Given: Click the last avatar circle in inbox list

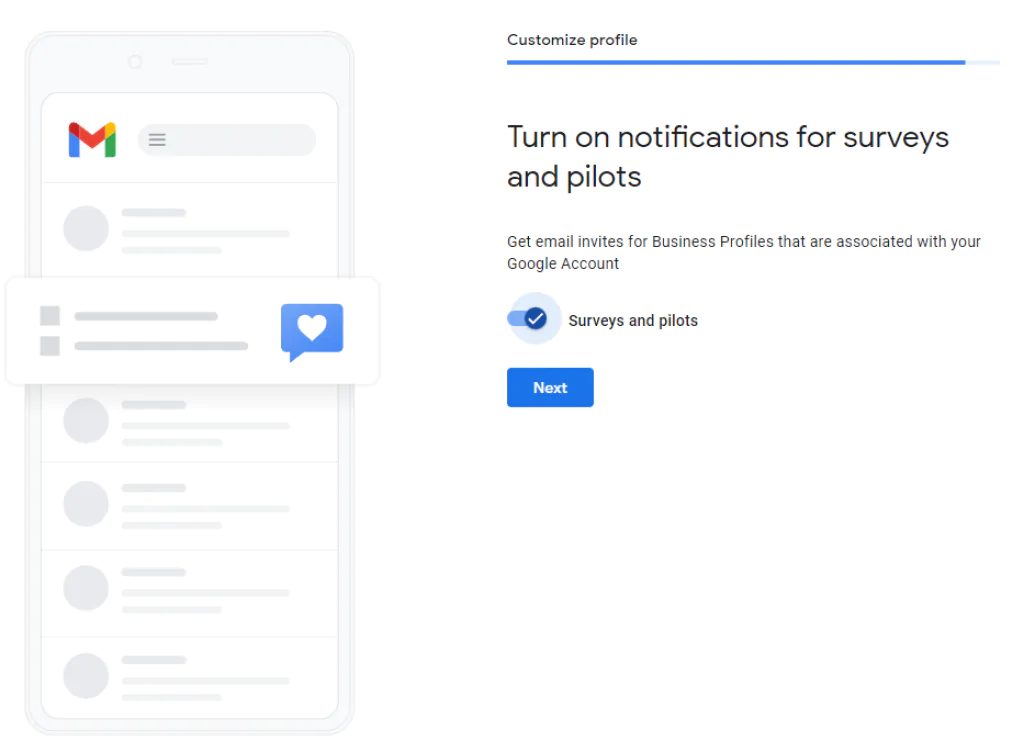Looking at the screenshot, I should coord(86,676).
